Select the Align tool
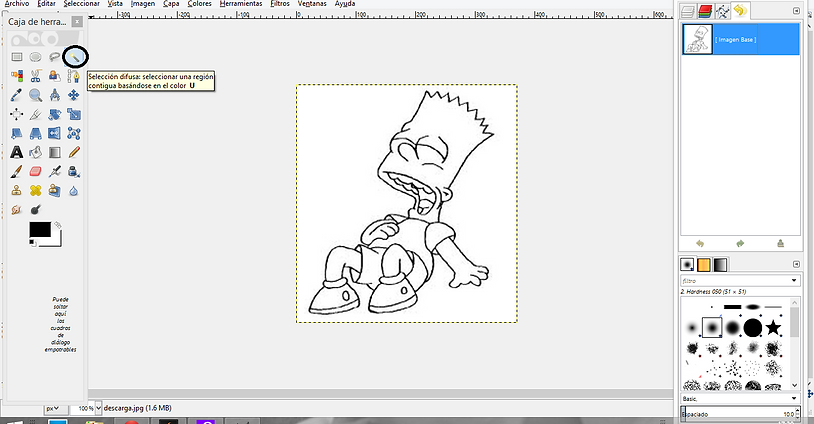The width and height of the screenshot is (814, 424). tap(17, 114)
